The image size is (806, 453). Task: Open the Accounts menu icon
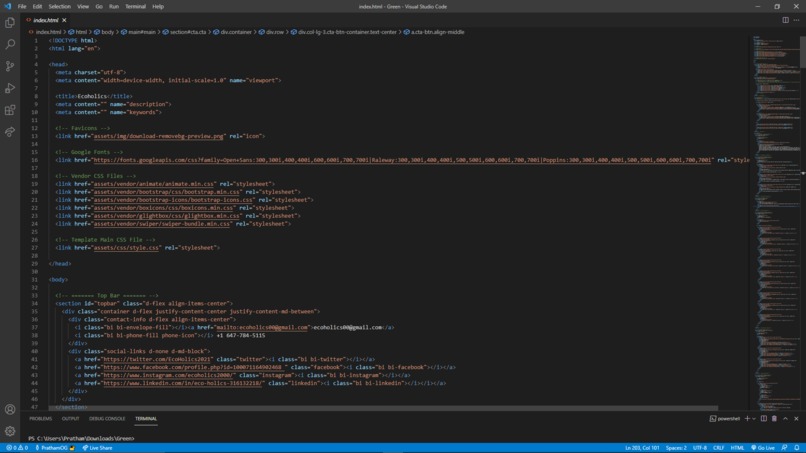[10, 409]
